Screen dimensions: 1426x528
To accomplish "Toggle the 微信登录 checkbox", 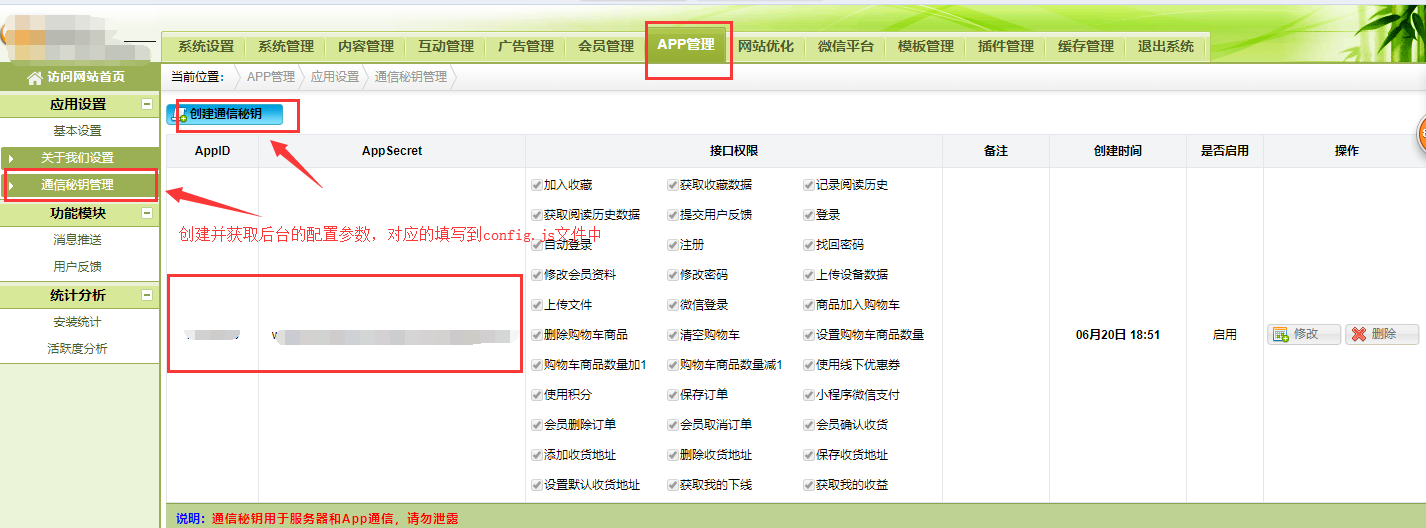I will 673,305.
